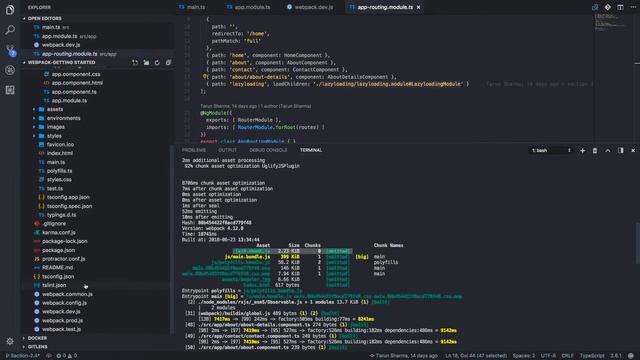The height and width of the screenshot is (360, 640).
Task: Click the New File icon in explorer header
Action: [135, 62]
